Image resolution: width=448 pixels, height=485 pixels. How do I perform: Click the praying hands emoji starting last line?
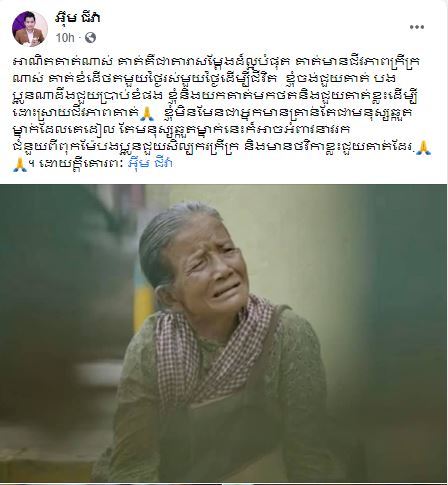(x=20, y=164)
